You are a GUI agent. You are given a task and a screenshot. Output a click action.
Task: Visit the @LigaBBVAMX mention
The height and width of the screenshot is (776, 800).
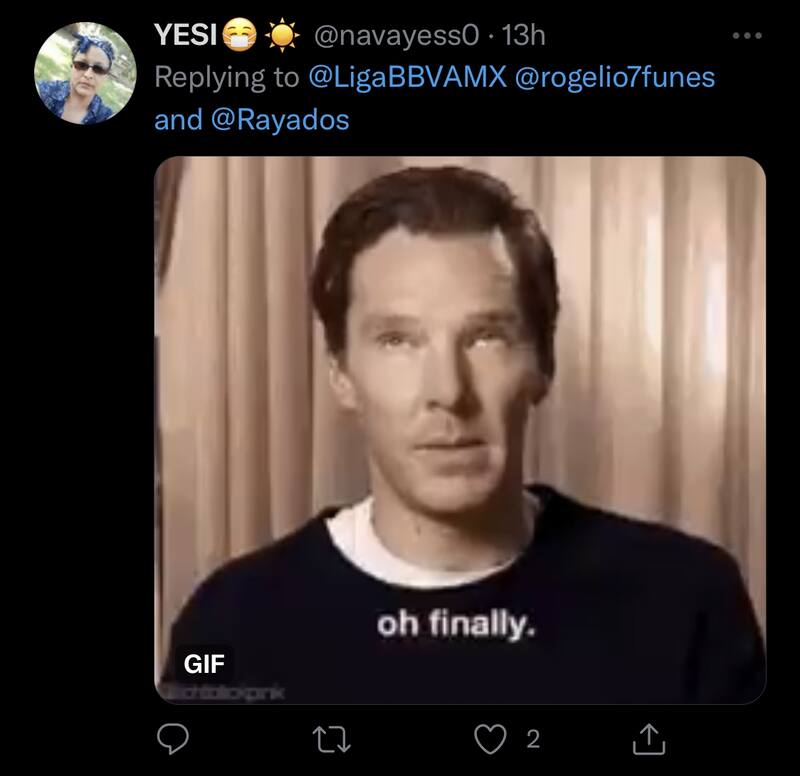pyautogui.click(x=405, y=78)
